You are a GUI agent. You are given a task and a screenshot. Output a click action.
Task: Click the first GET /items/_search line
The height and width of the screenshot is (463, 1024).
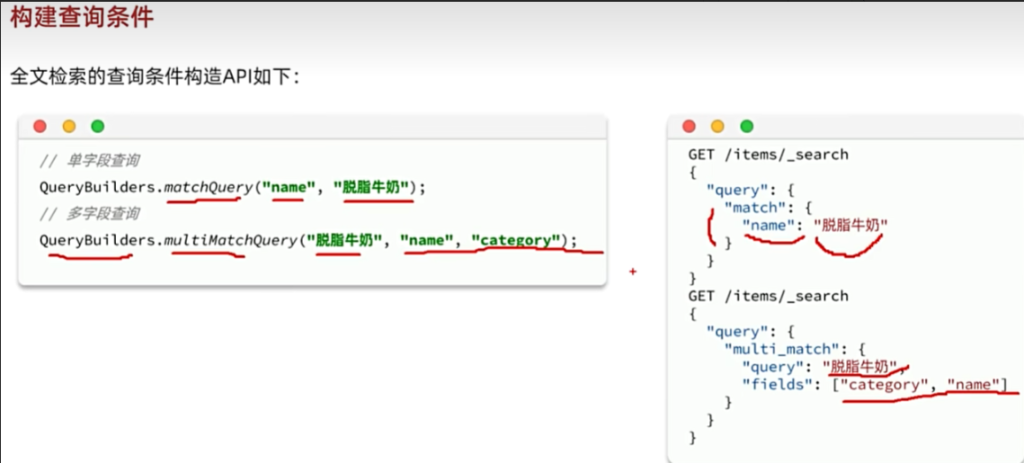point(767,154)
